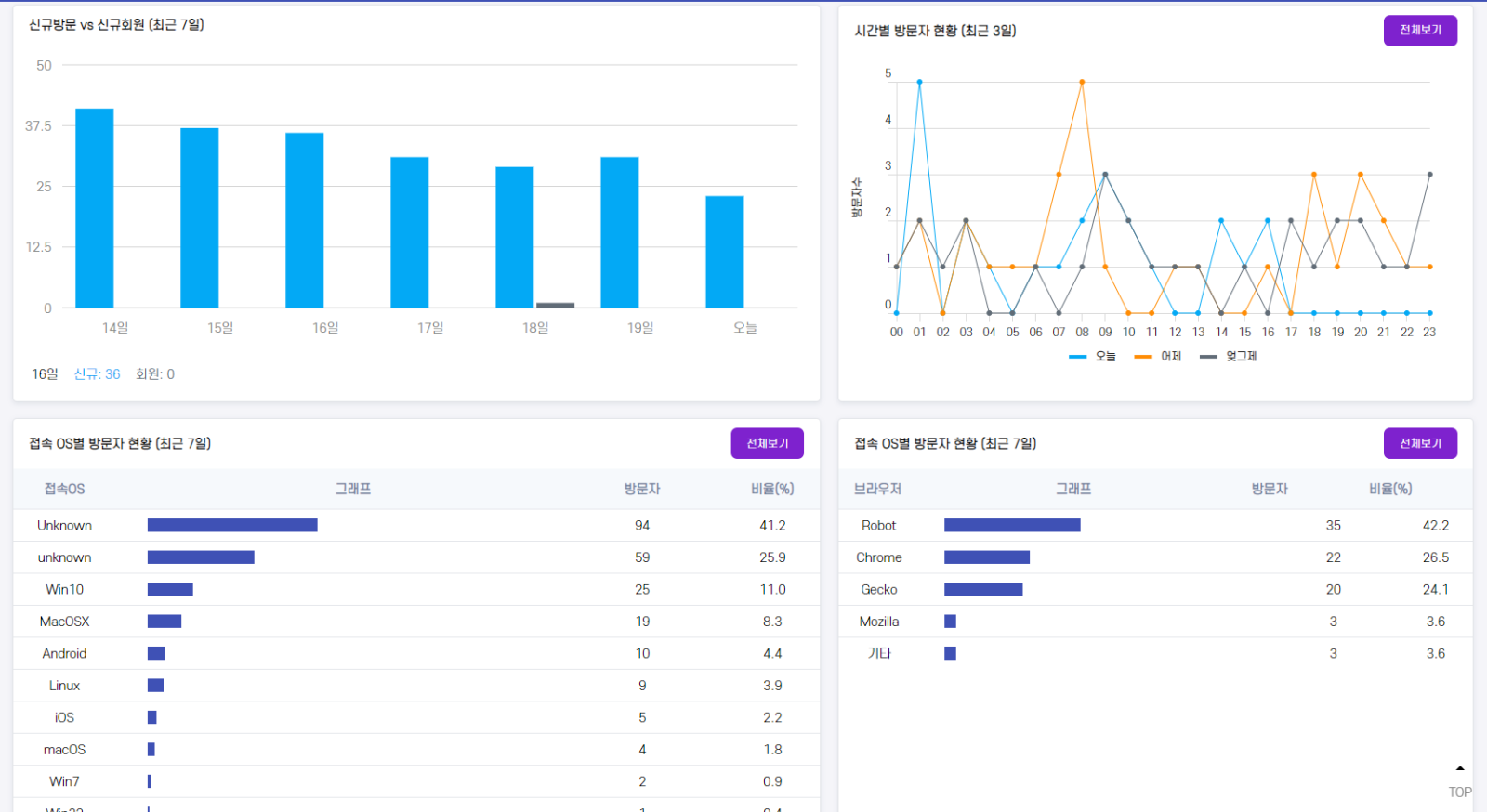Click the Robot row graph bar

coord(1012,526)
